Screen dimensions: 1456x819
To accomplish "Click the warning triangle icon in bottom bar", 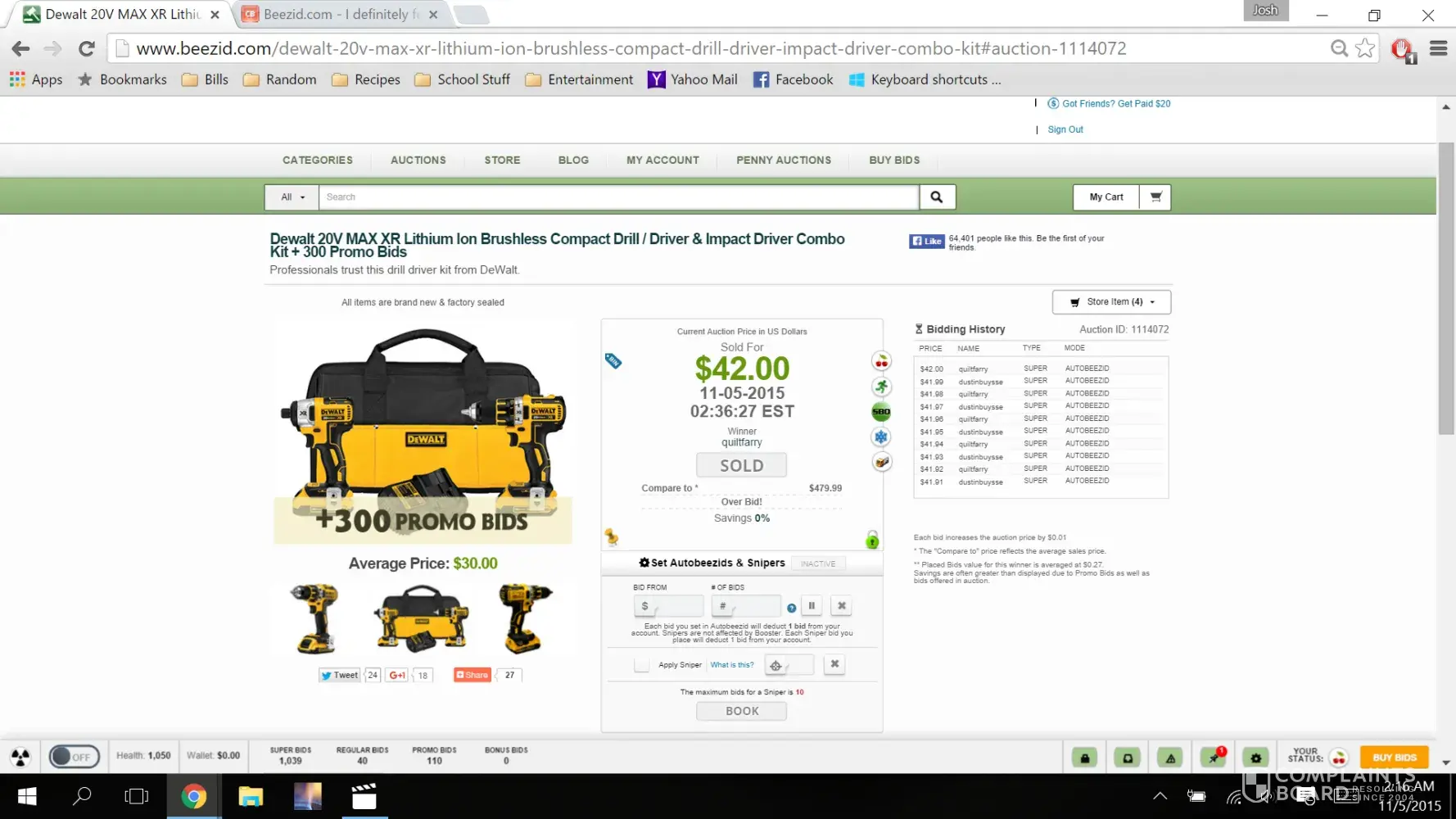I will 1170,758.
